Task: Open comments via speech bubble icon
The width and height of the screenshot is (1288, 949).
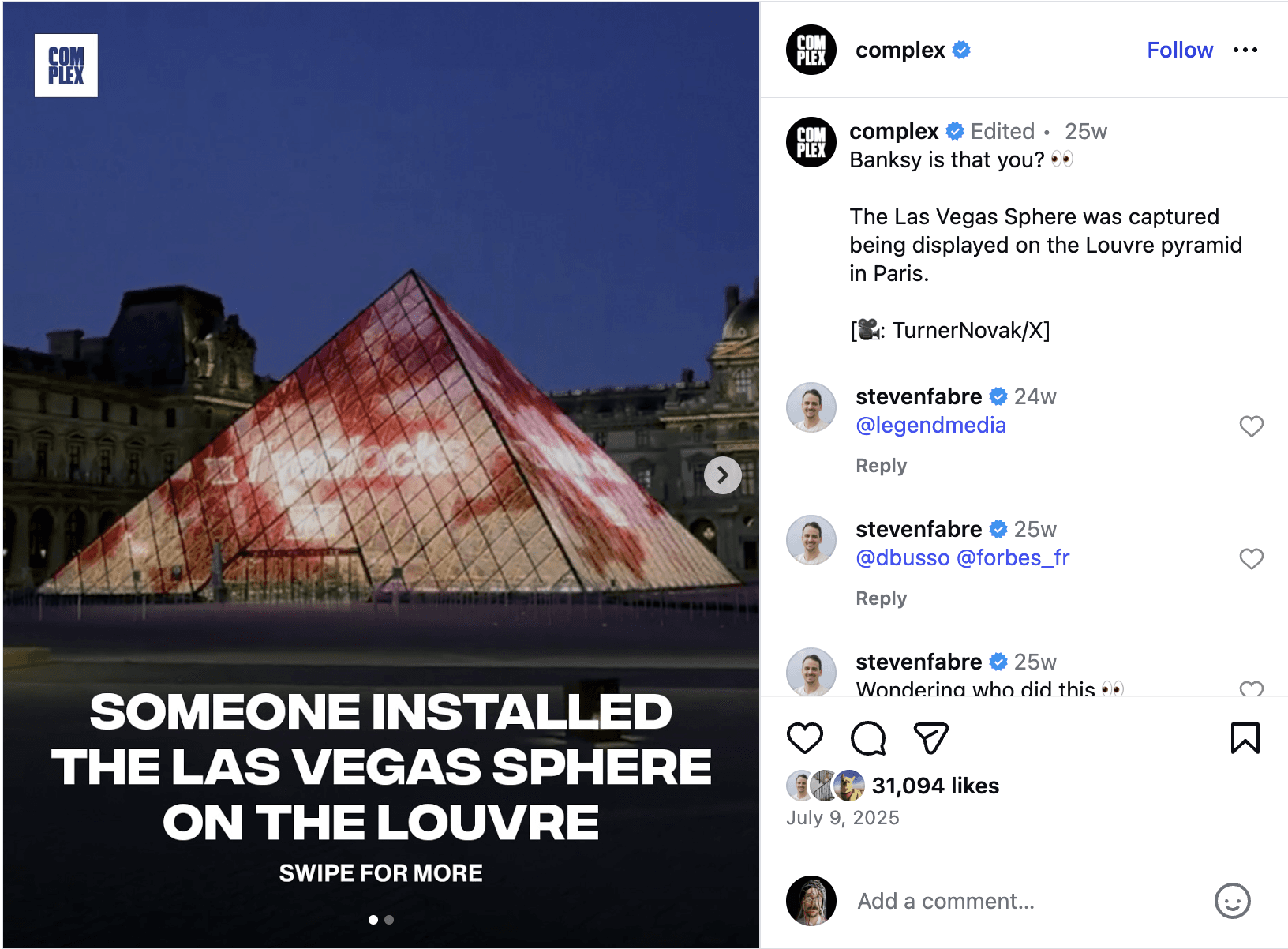Action: coord(868,738)
